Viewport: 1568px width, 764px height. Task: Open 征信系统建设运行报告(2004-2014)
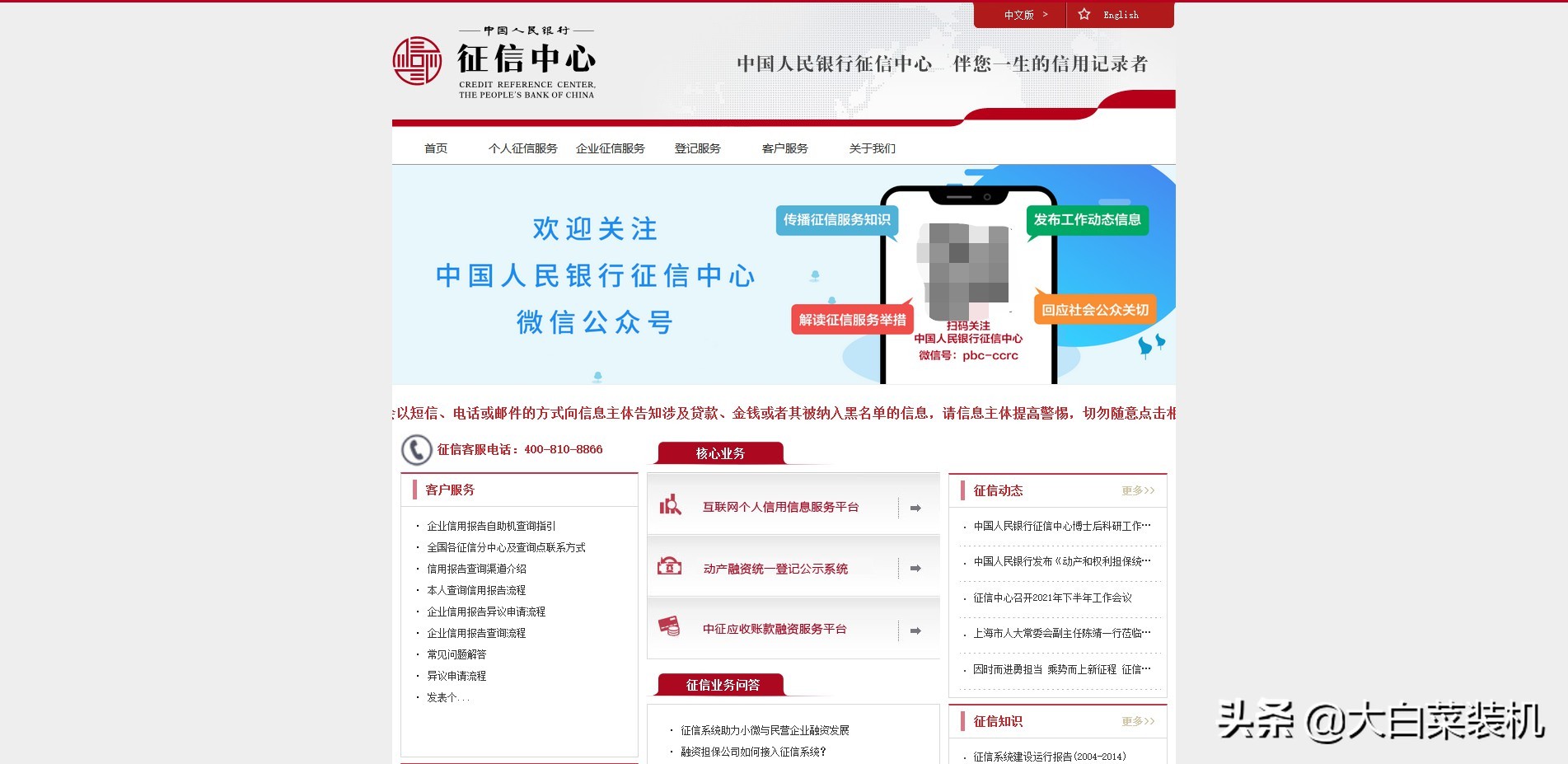[x=1050, y=757]
